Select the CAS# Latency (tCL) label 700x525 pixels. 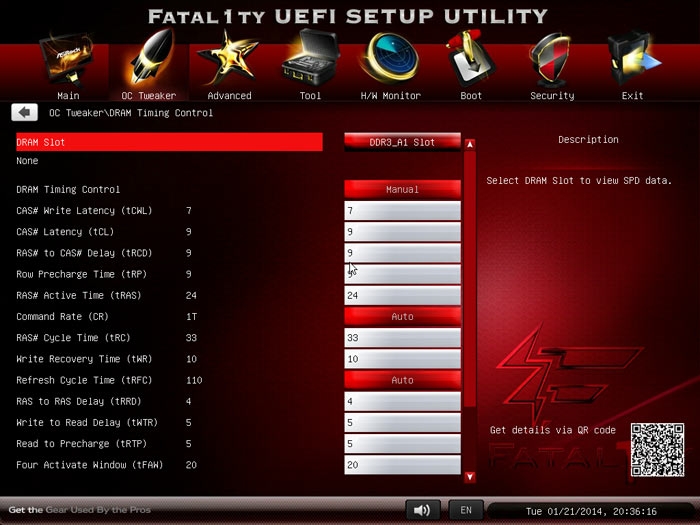(65, 232)
